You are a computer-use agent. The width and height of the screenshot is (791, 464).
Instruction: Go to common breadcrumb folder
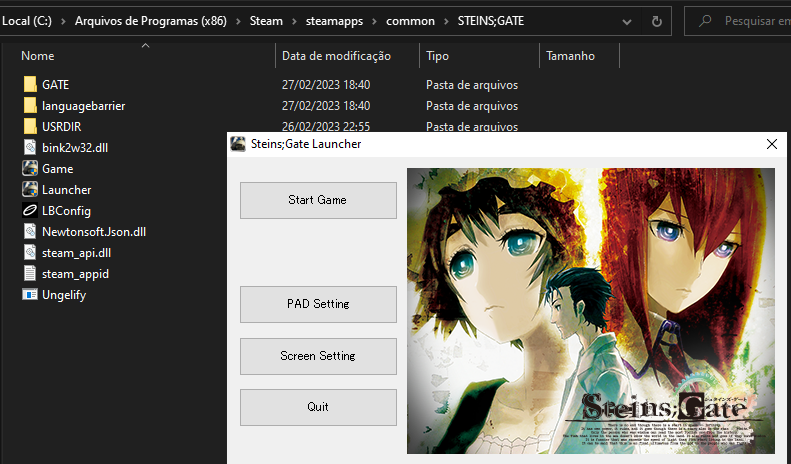point(410,21)
